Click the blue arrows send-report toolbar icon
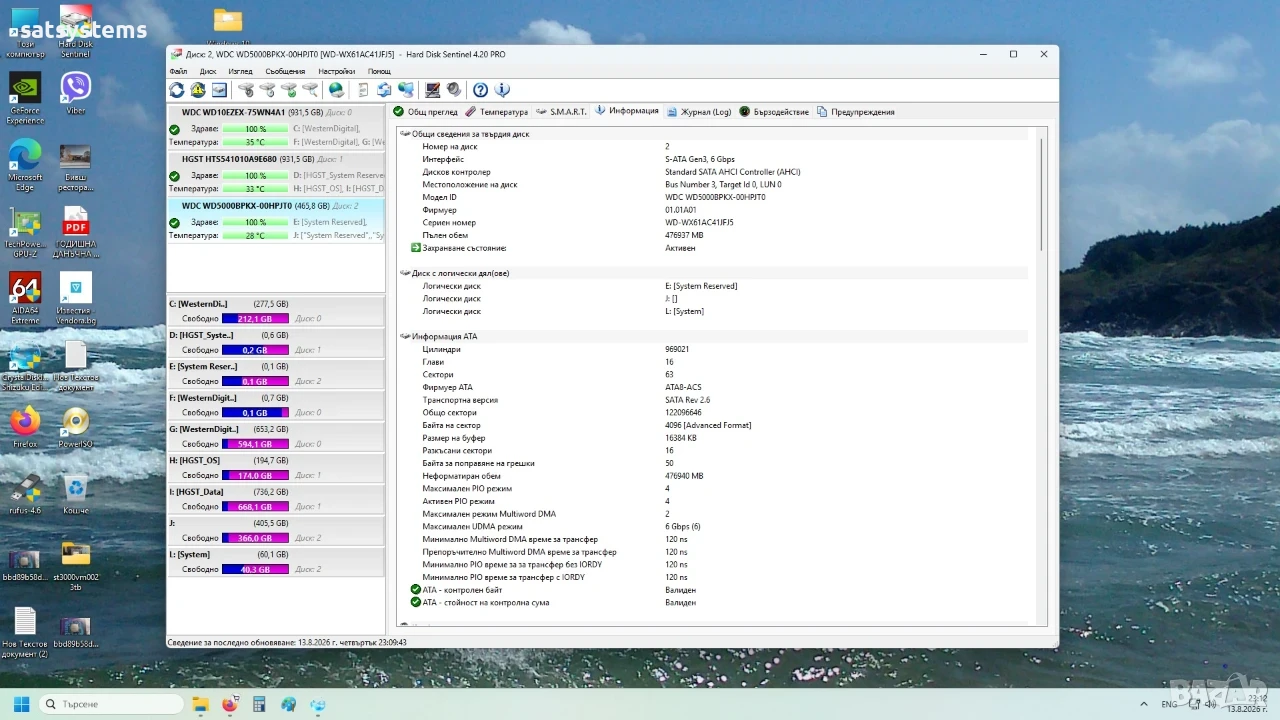Screen dimensions: 1280x720 pyautogui.click(x=384, y=90)
